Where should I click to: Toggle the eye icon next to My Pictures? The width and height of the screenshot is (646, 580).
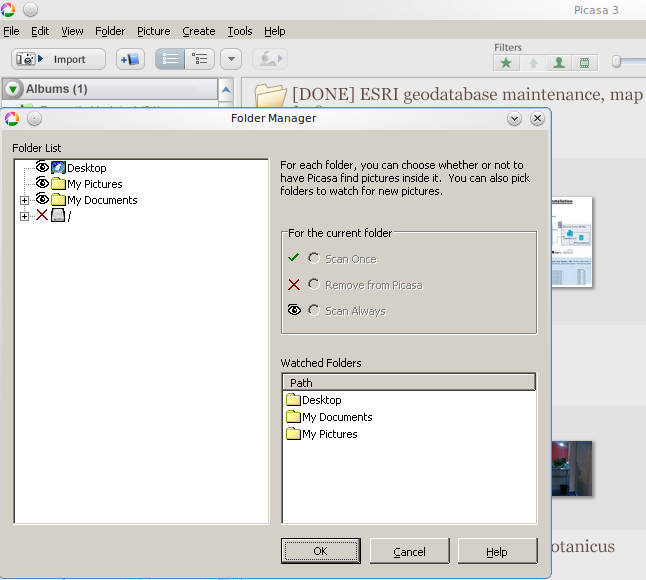pyautogui.click(x=42, y=182)
